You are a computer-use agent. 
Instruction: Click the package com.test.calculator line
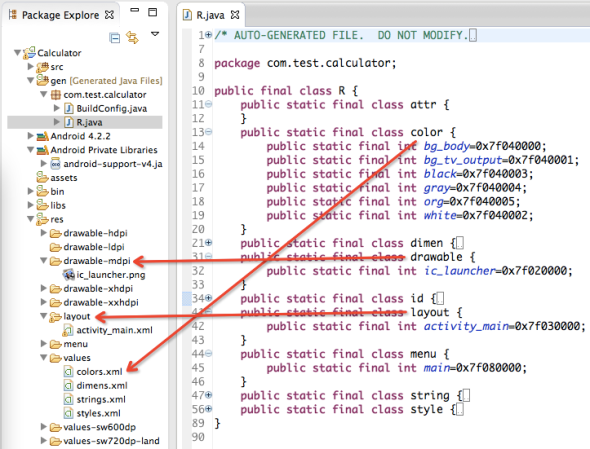coord(305,63)
